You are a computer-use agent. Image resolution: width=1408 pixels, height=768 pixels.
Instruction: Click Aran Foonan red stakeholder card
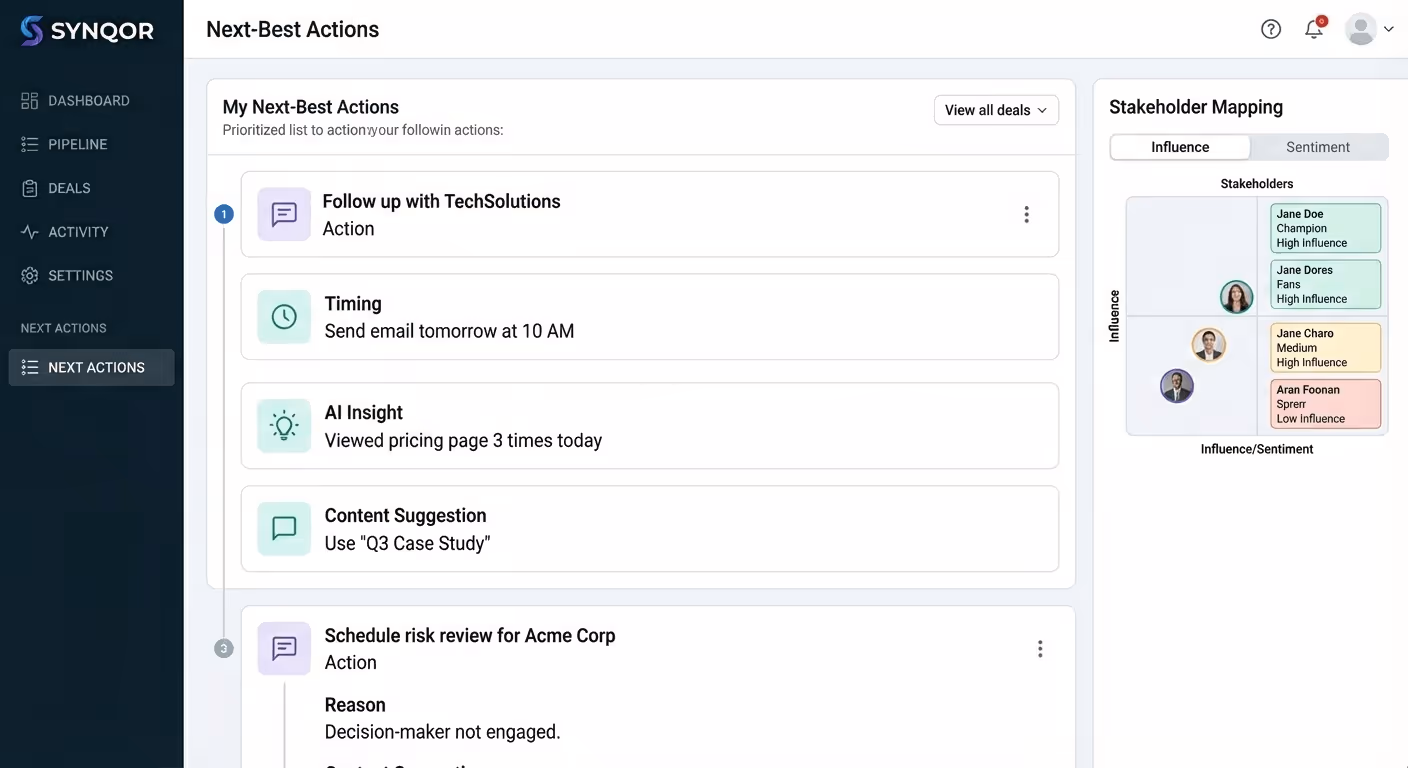[x=1325, y=404]
